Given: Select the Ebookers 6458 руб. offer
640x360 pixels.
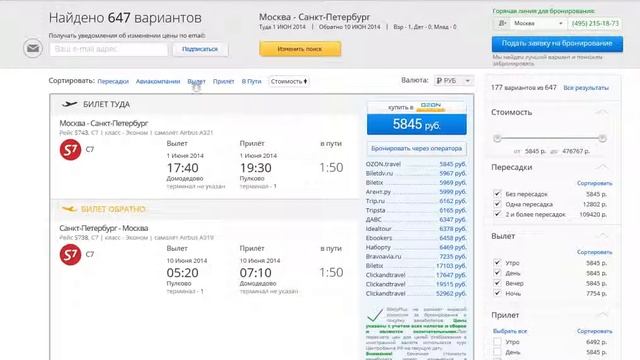Looking at the screenshot, I should [x=416, y=238].
